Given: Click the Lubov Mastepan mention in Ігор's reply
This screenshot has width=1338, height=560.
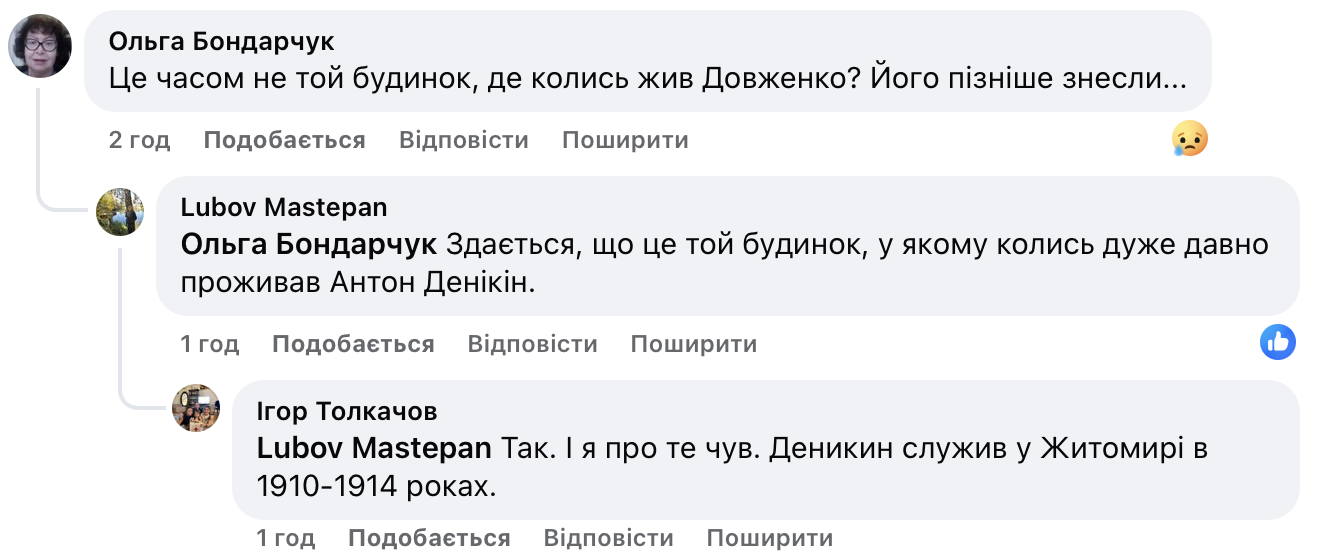Looking at the screenshot, I should point(374,449).
